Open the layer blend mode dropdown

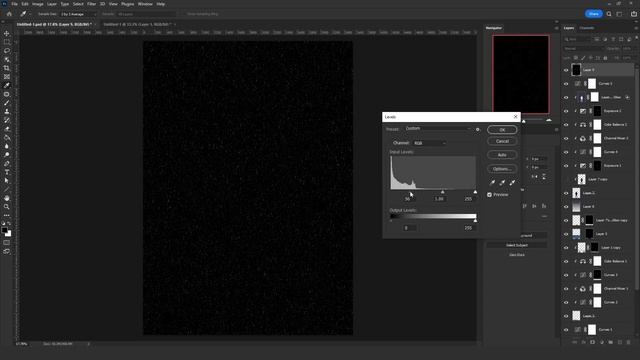tap(583, 49)
